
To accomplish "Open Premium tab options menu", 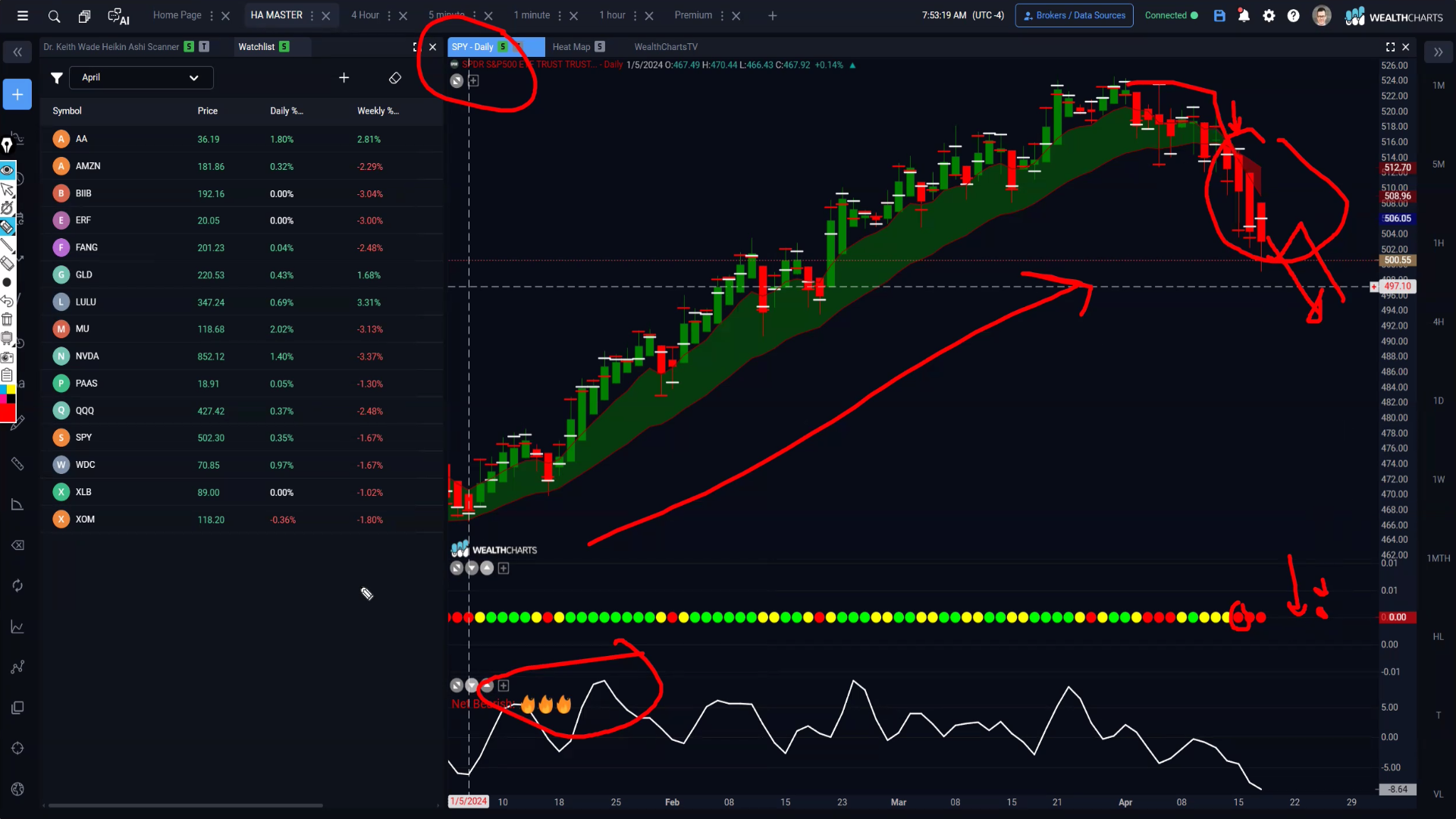I will 722,16.
